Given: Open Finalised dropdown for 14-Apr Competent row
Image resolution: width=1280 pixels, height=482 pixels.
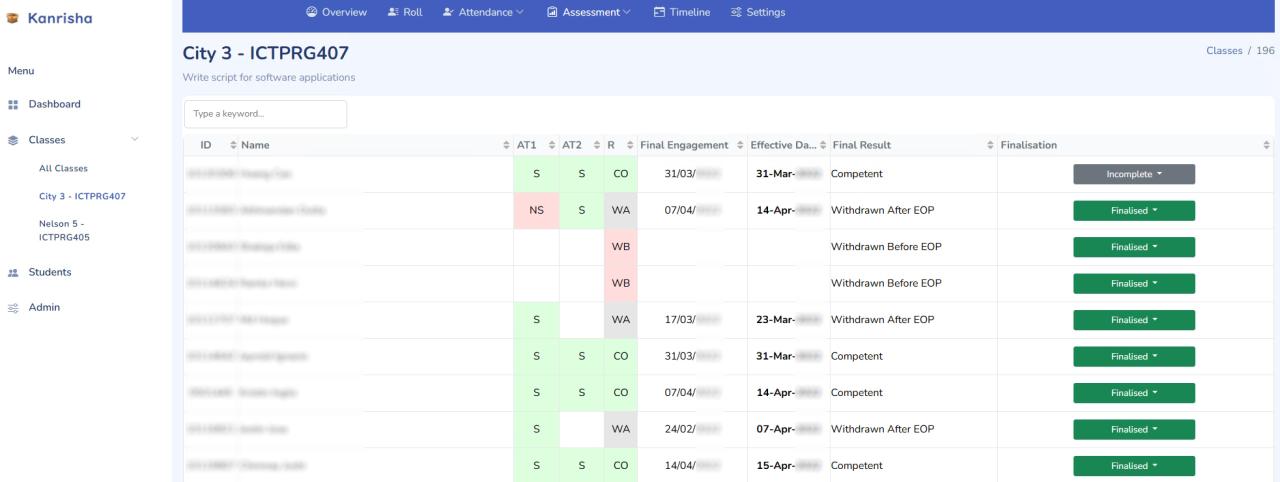Looking at the screenshot, I should (x=1134, y=393).
